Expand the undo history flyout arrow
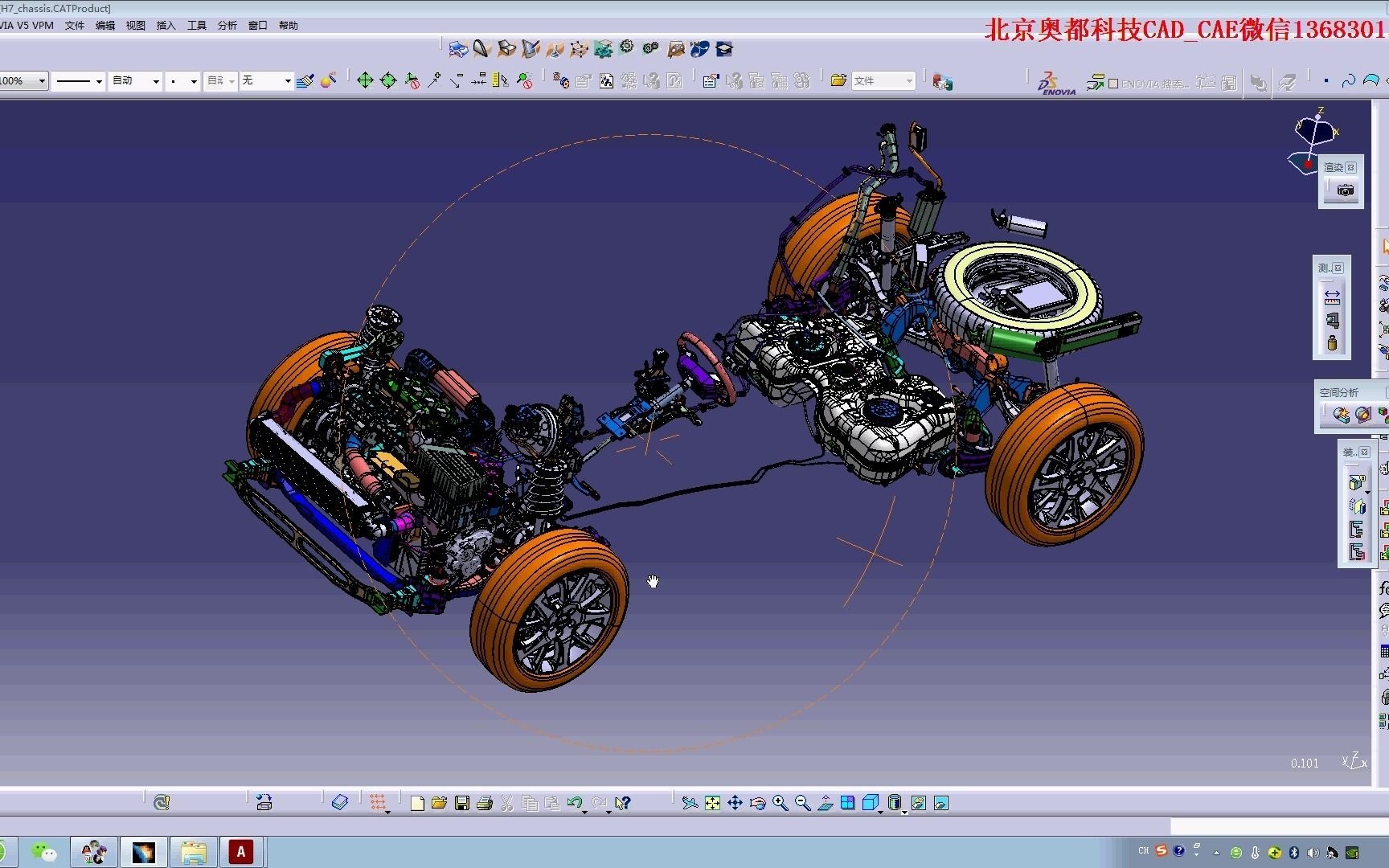 pos(584,812)
